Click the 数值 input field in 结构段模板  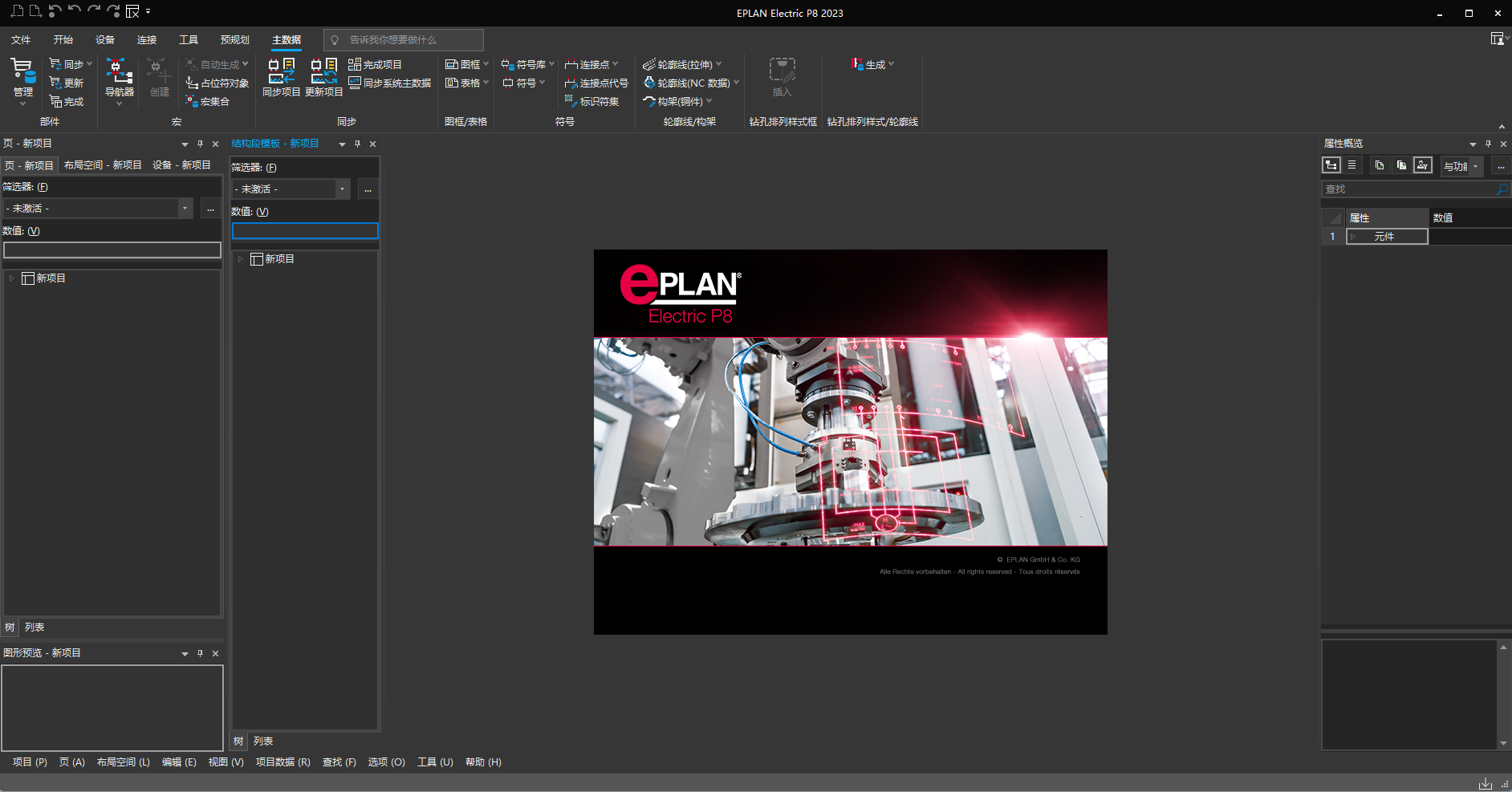coord(305,231)
